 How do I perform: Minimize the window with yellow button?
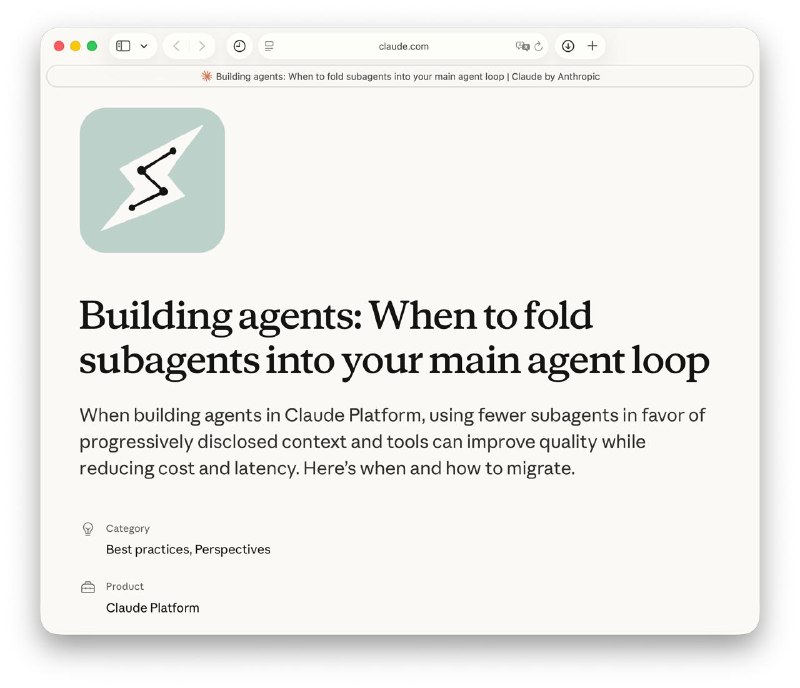(76, 46)
